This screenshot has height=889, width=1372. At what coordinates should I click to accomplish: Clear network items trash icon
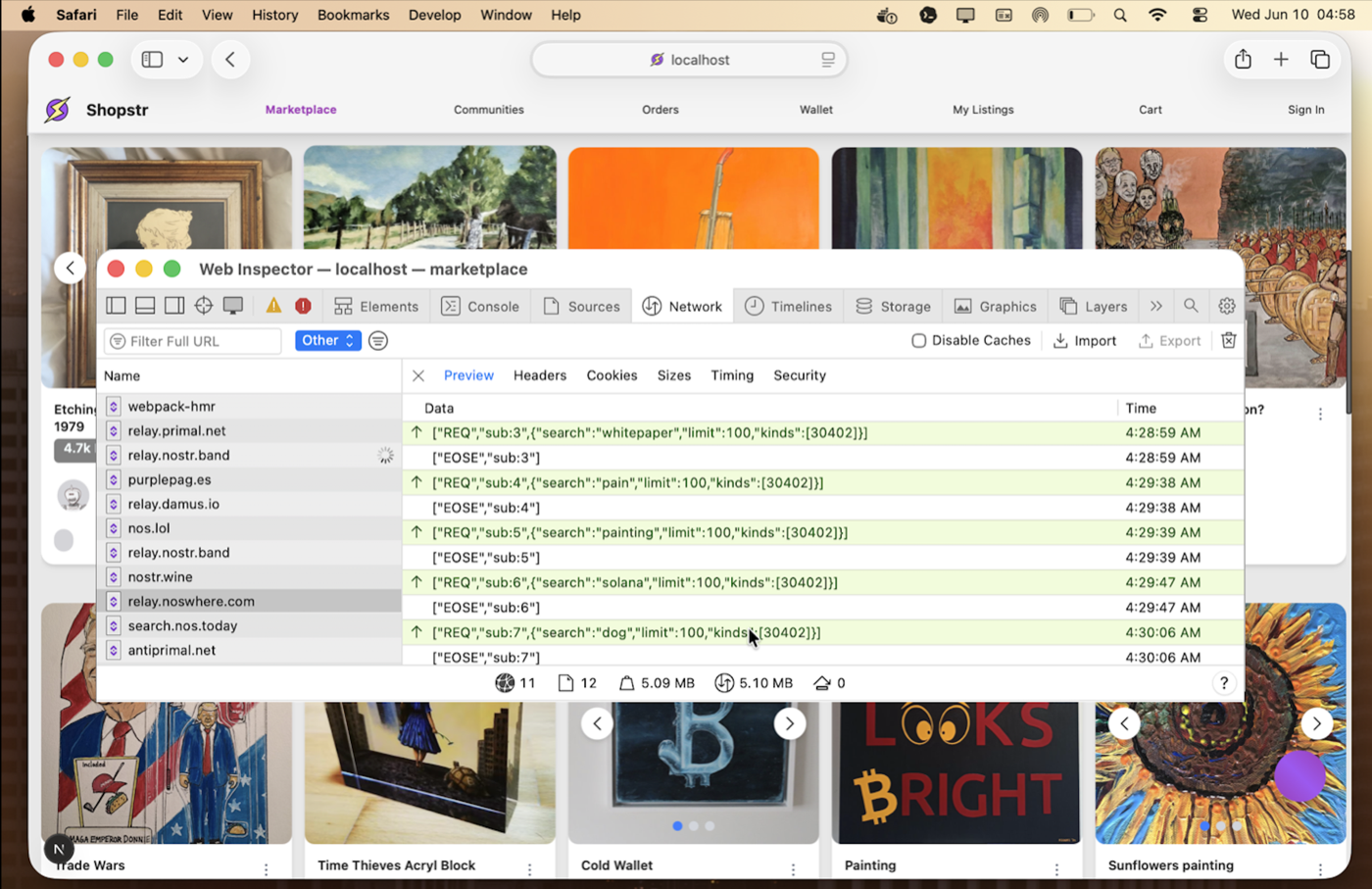coord(1228,340)
